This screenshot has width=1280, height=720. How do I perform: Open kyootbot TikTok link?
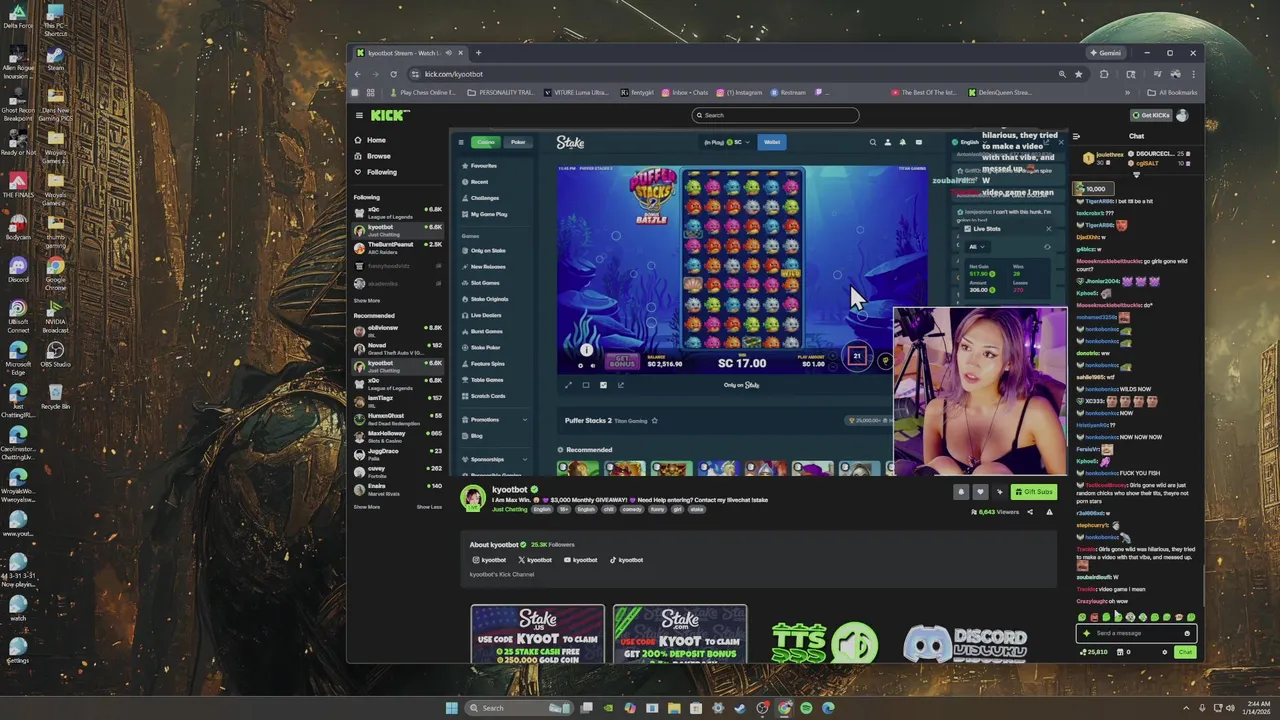pos(626,560)
